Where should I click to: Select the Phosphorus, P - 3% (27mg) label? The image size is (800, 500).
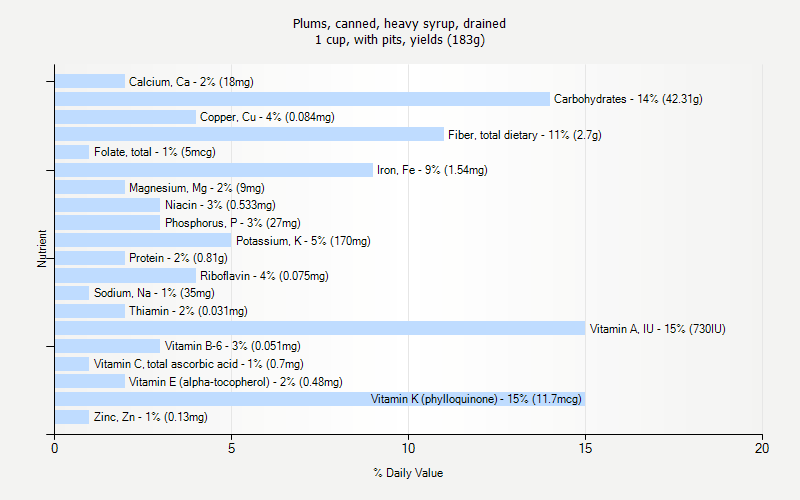pyautogui.click(x=233, y=223)
